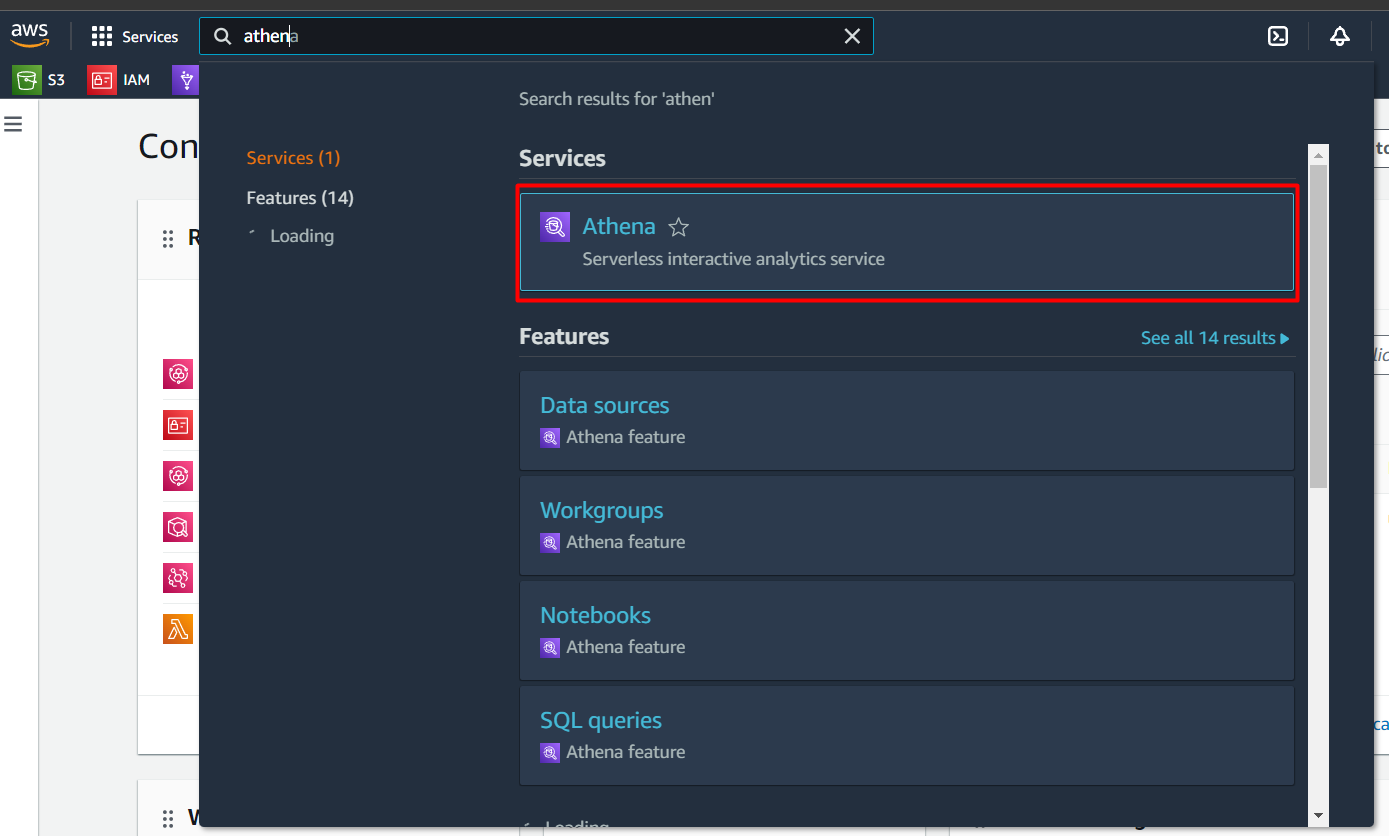Open the Services grid menu
Viewport: 1389px width, 836px height.
coord(101,35)
